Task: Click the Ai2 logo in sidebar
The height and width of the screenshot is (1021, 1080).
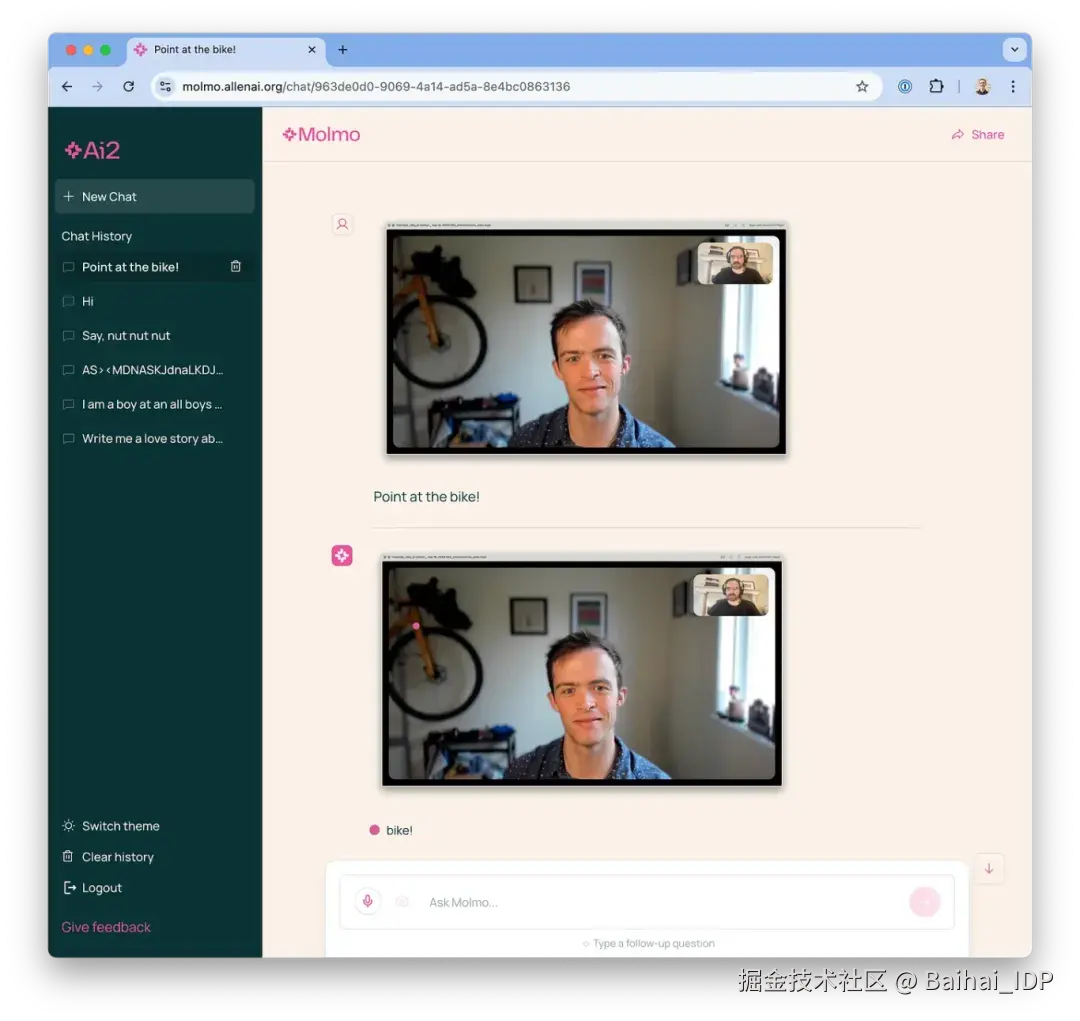Action: [x=92, y=150]
